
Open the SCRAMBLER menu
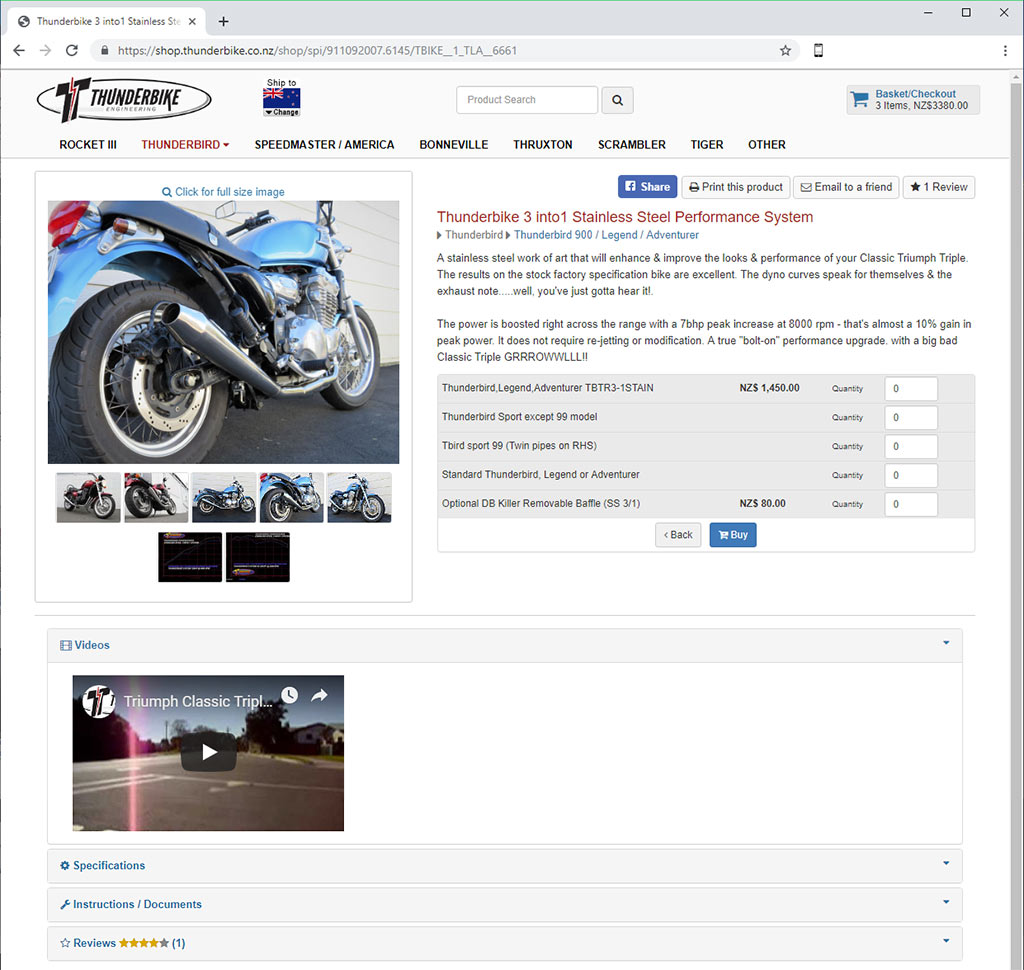tap(632, 144)
